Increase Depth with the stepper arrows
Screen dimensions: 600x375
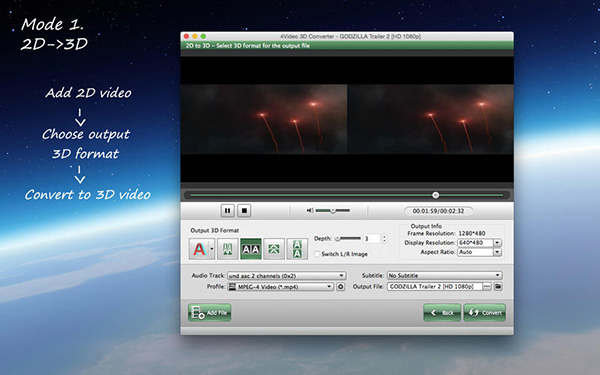384,237
